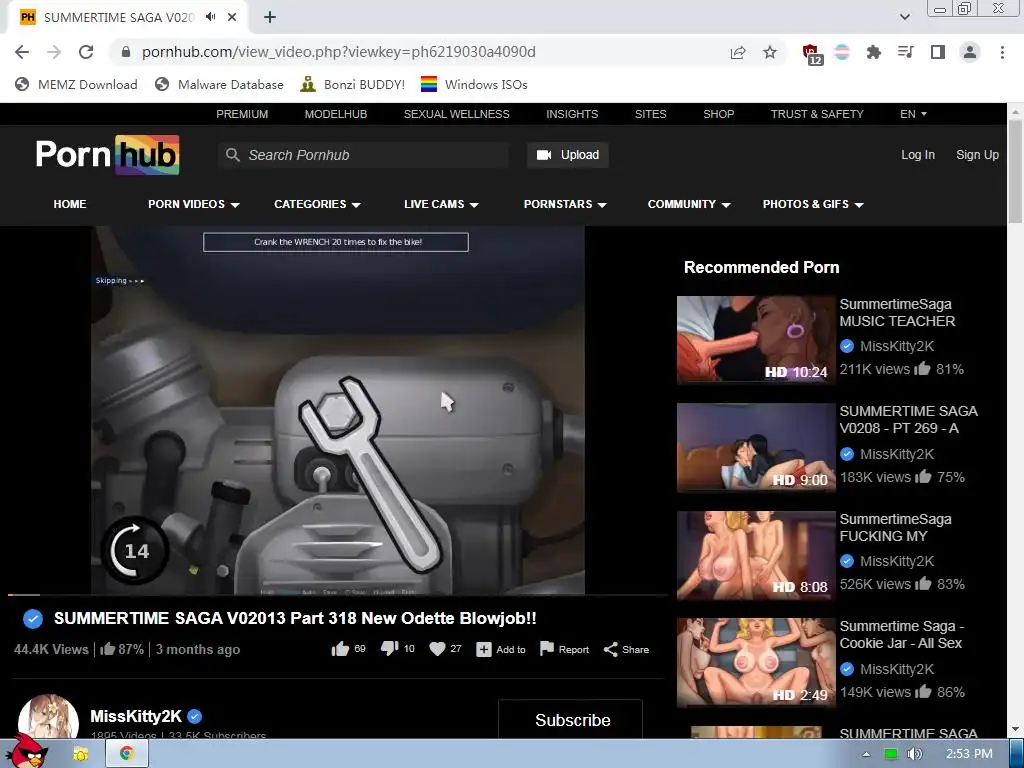The height and width of the screenshot is (768, 1024).
Task: Open the Bonzi BUDDY! bookmark
Action: 353,84
